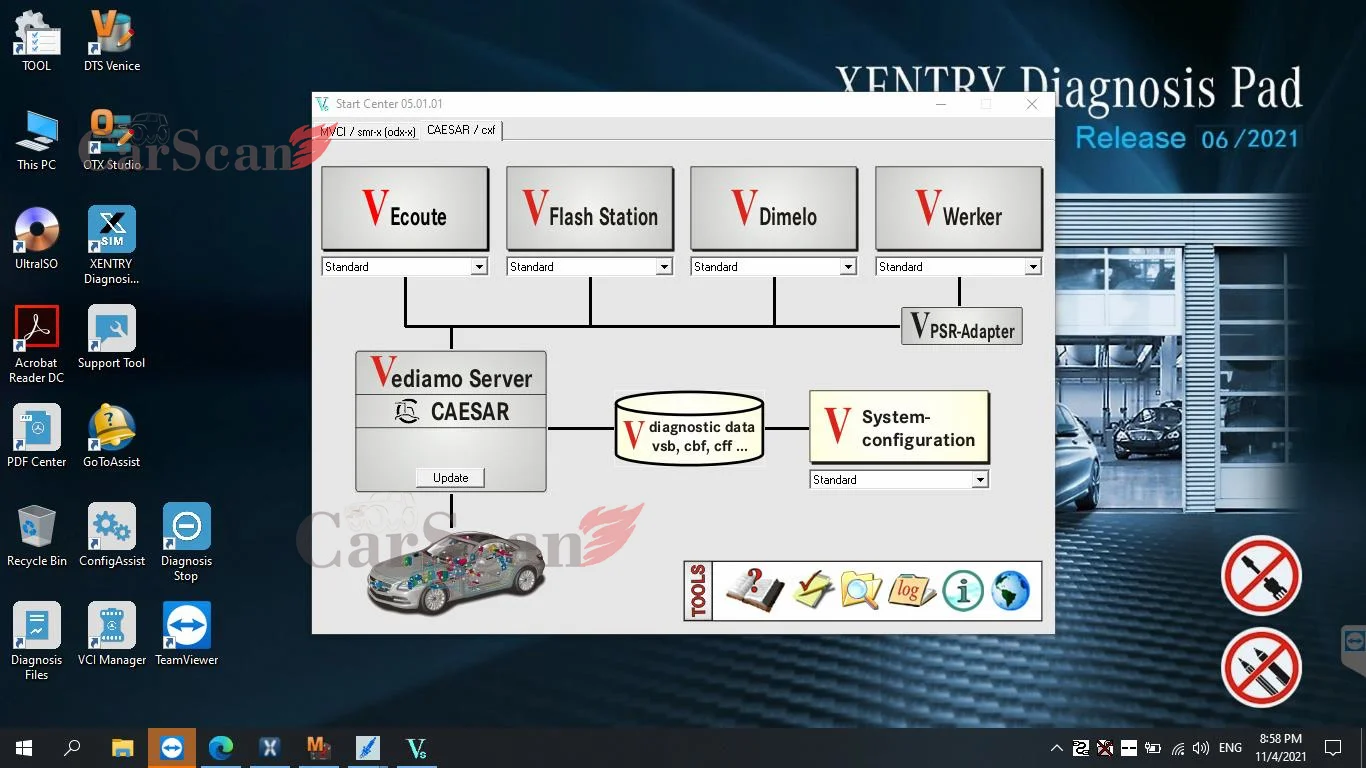This screenshot has height=768, width=1366.
Task: Expand the Flash Station Standard dropdown
Action: (663, 267)
